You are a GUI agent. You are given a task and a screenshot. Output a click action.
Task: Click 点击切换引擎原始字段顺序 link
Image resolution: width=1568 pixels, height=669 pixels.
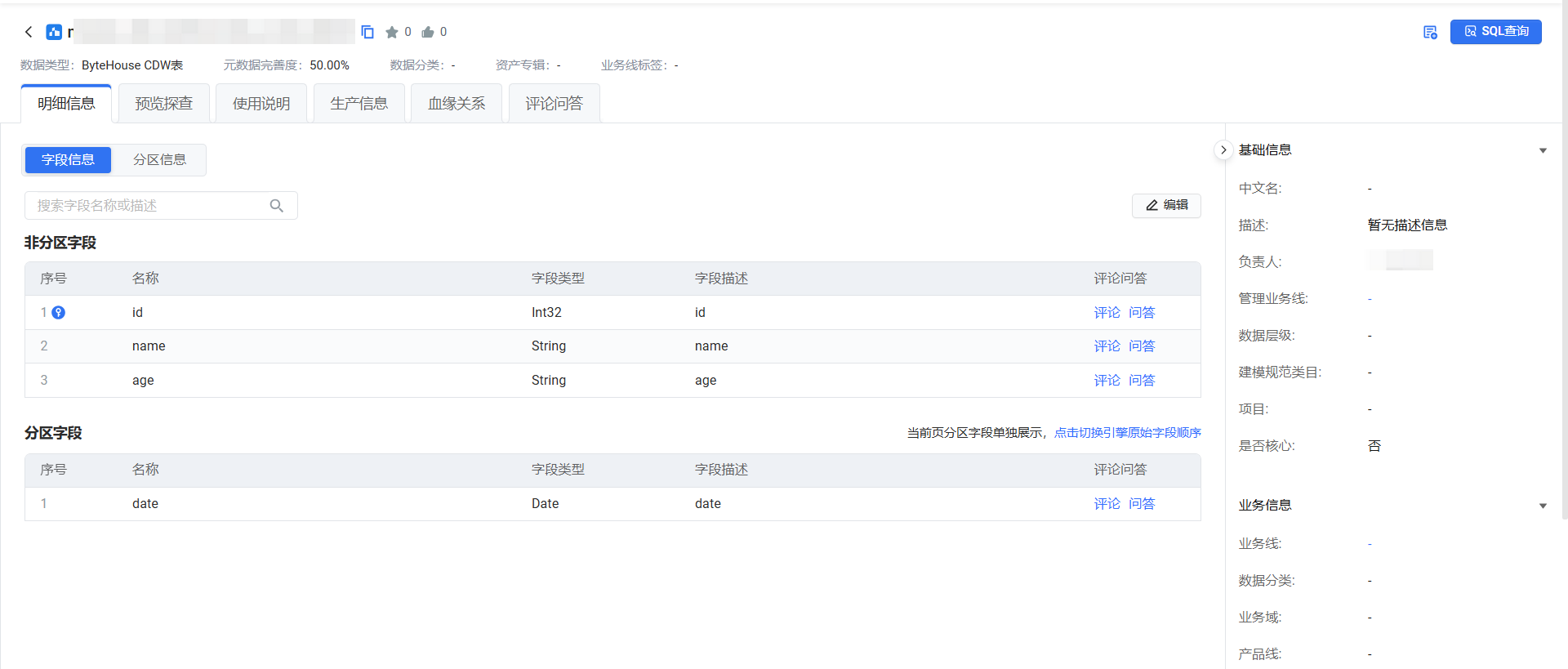[1127, 433]
